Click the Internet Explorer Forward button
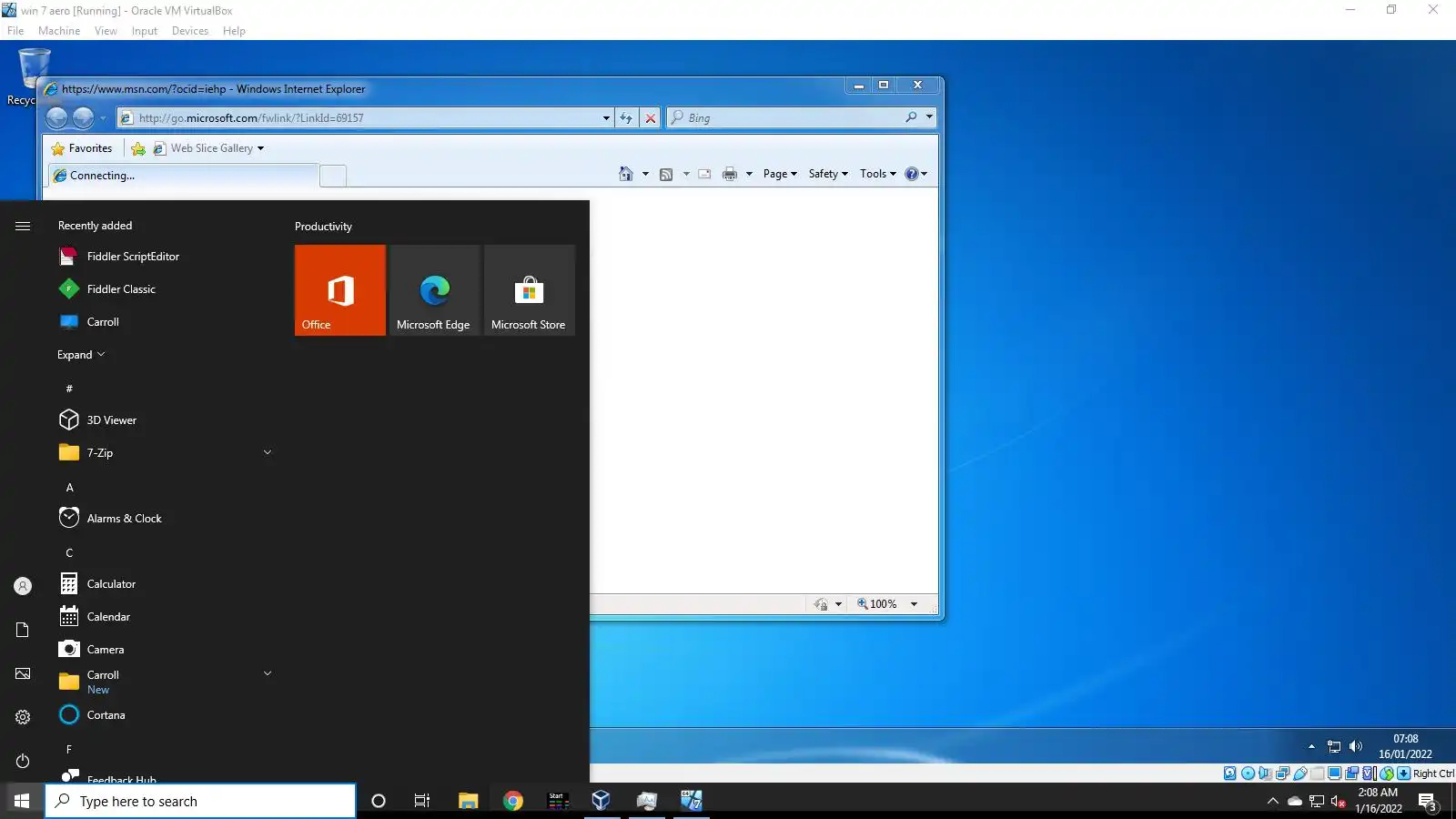 coord(83,117)
